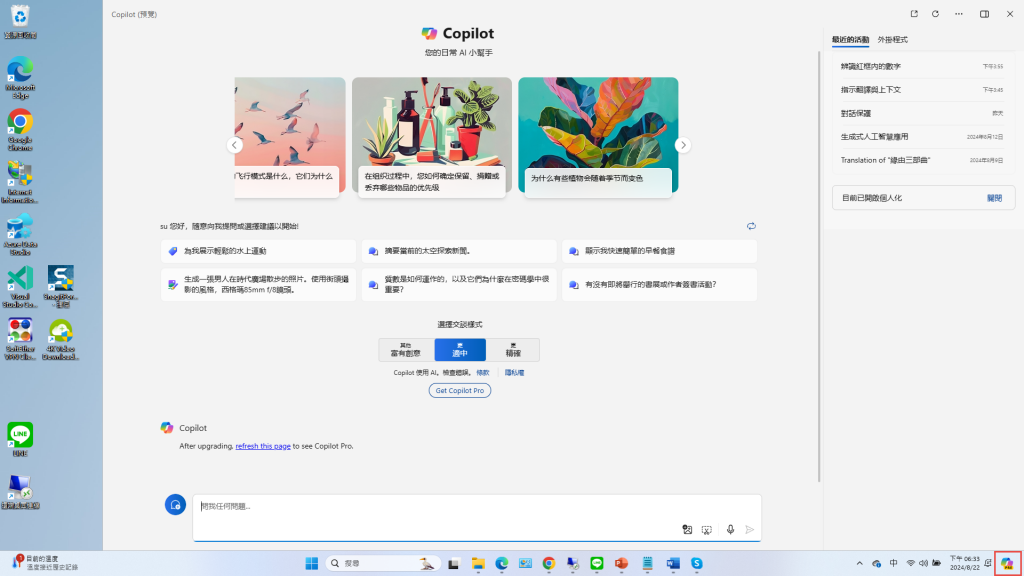Select the 富有創意 conversation style

pyautogui.click(x=406, y=350)
